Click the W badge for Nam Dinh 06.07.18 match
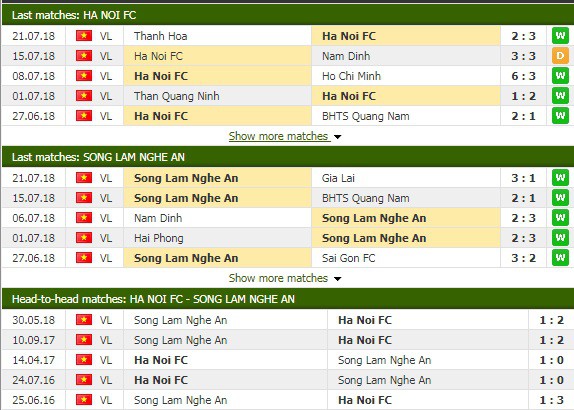This screenshot has width=574, height=410. click(560, 218)
